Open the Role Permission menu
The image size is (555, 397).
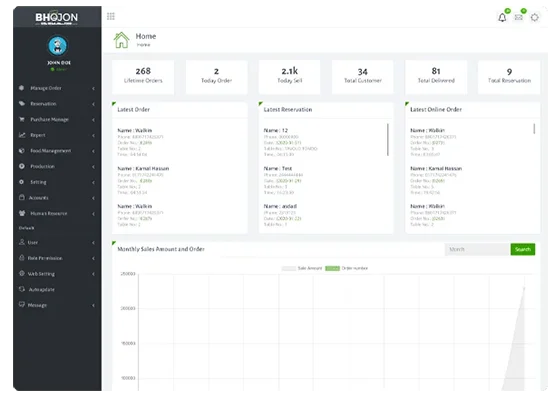[x=57, y=258]
